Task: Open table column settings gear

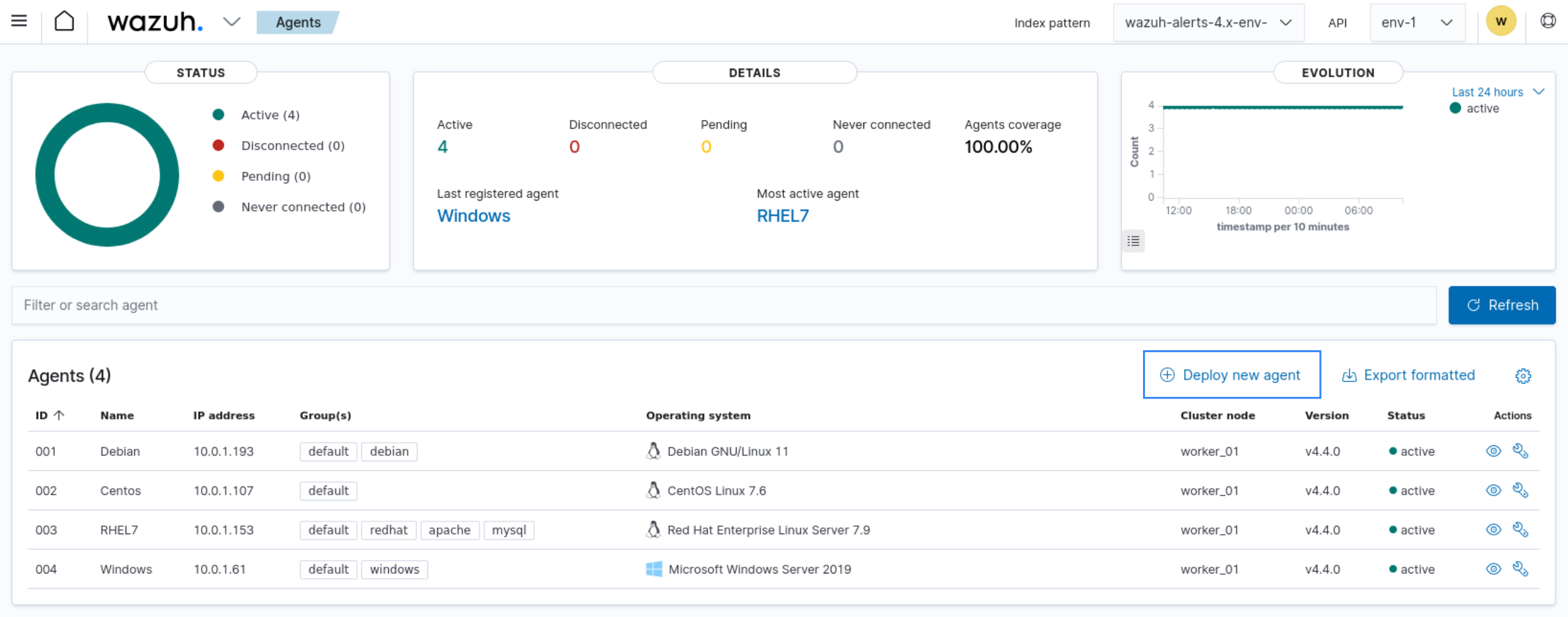Action: tap(1523, 375)
